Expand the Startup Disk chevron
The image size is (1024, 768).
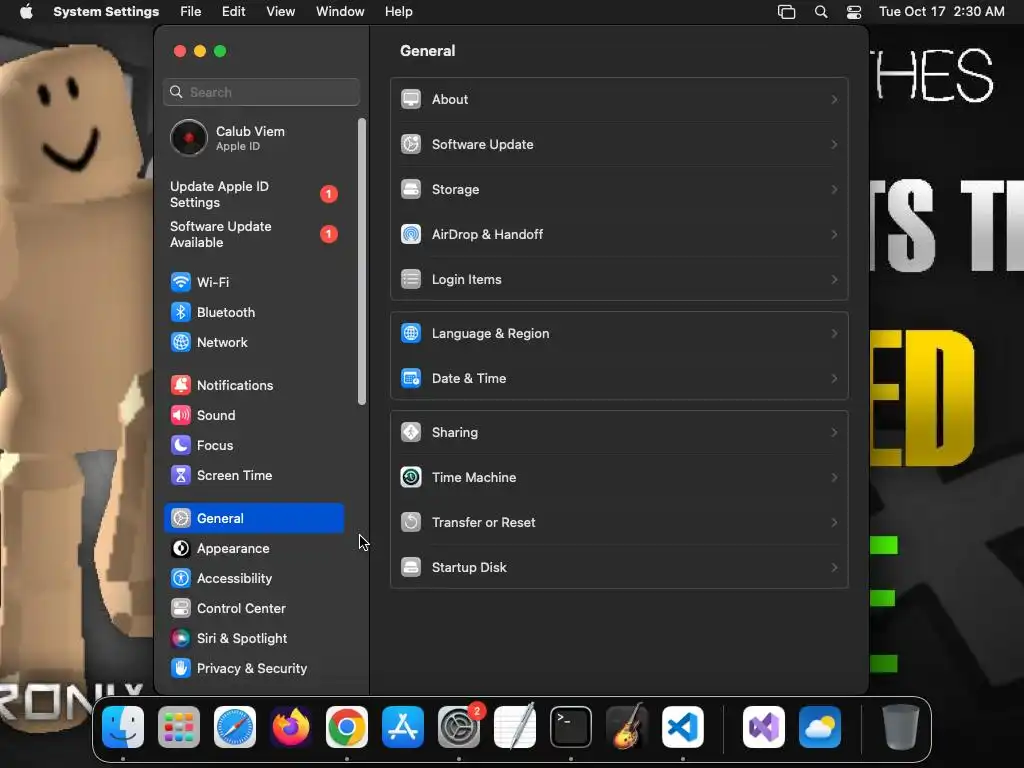tap(834, 568)
